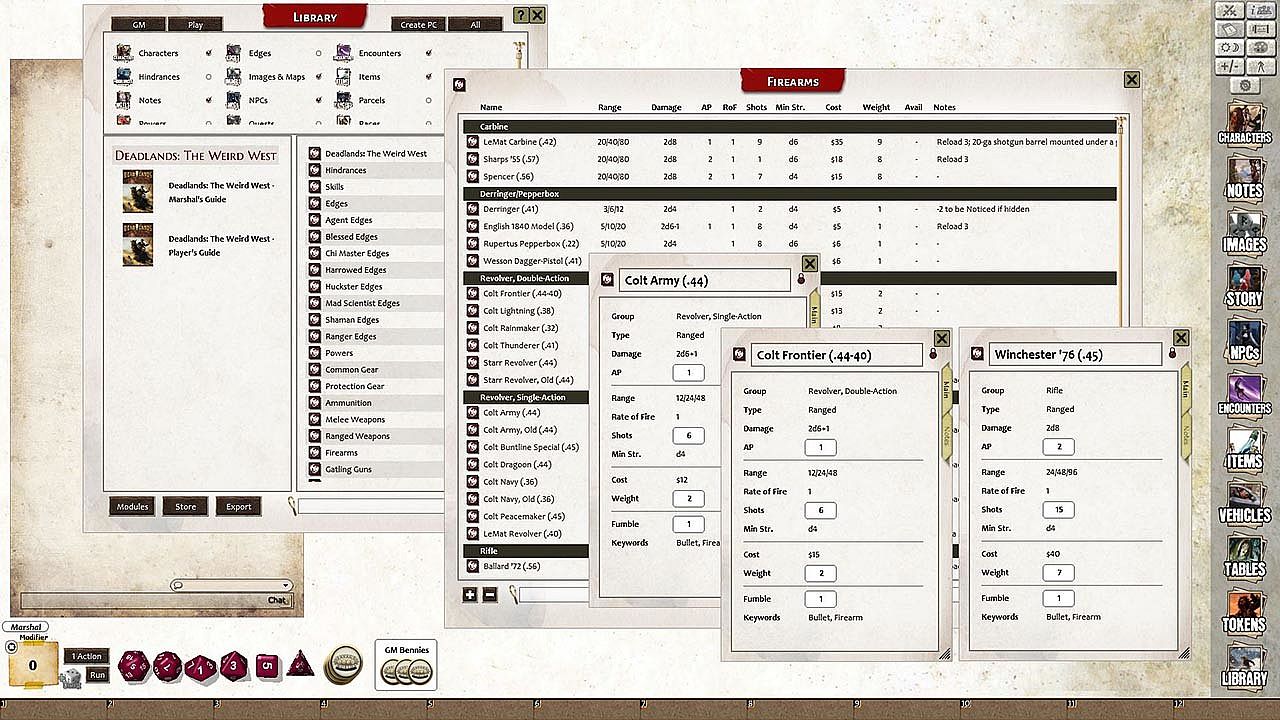This screenshot has width=1280, height=720.
Task: Click the Shots field in Colt Army window
Action: [x=688, y=436]
